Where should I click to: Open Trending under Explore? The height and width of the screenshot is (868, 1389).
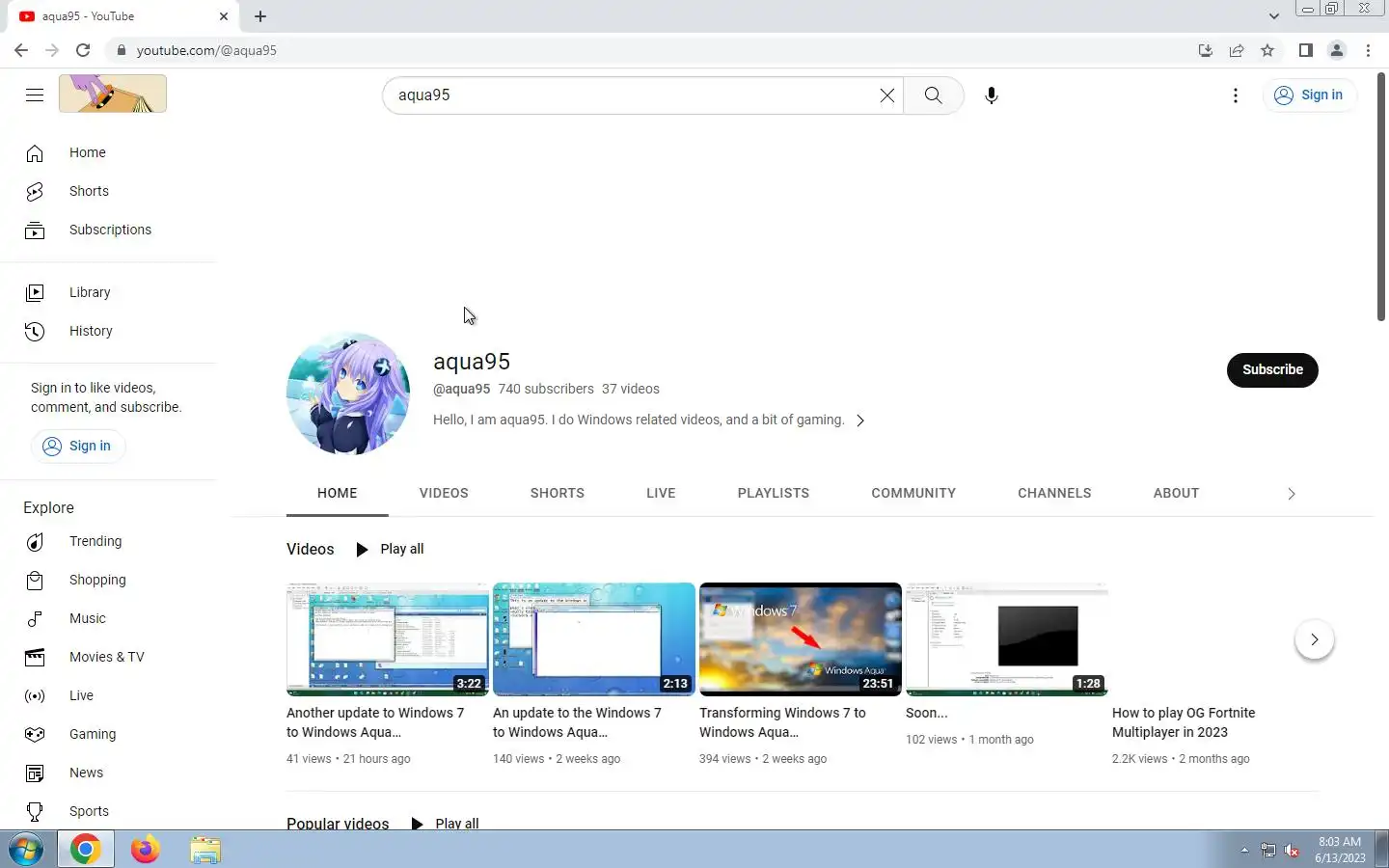point(108,541)
